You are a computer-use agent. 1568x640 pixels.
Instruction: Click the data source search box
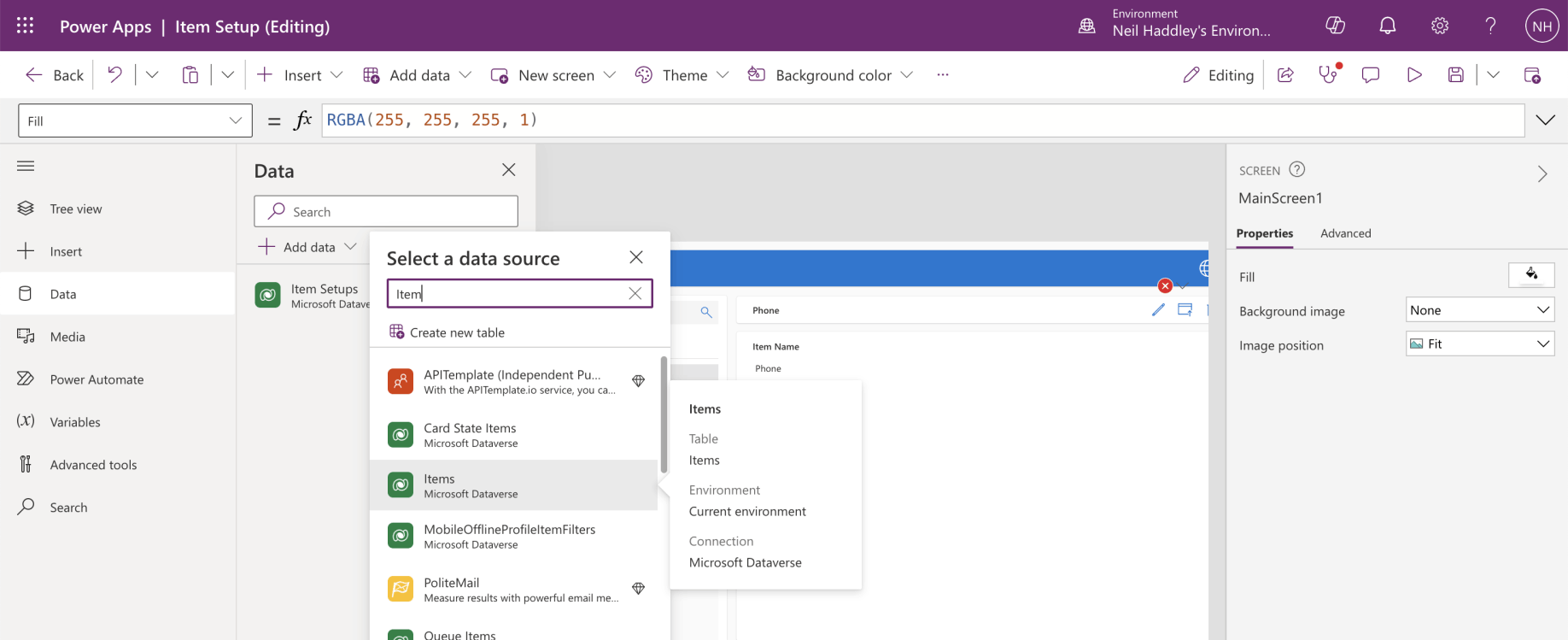click(520, 293)
